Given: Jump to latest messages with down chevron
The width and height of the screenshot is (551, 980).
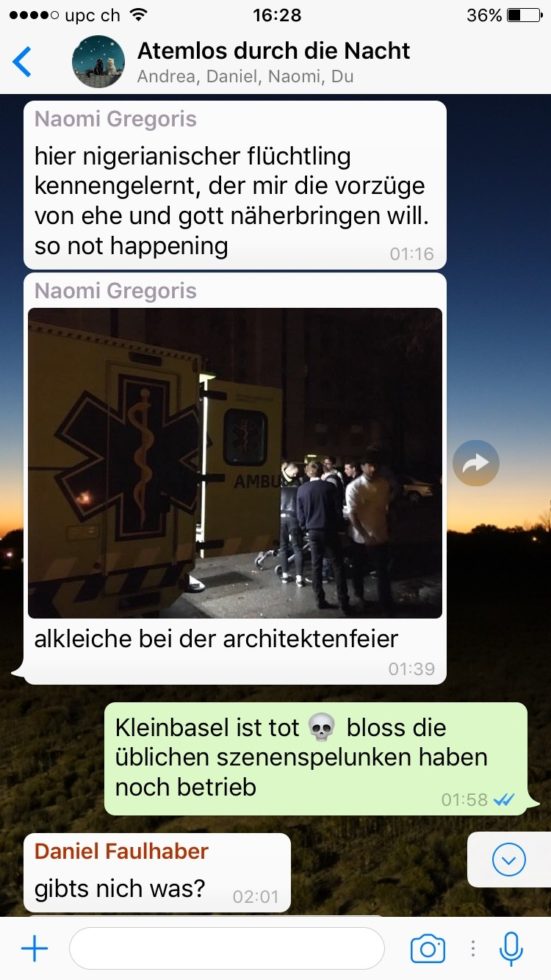Looking at the screenshot, I should pos(509,860).
